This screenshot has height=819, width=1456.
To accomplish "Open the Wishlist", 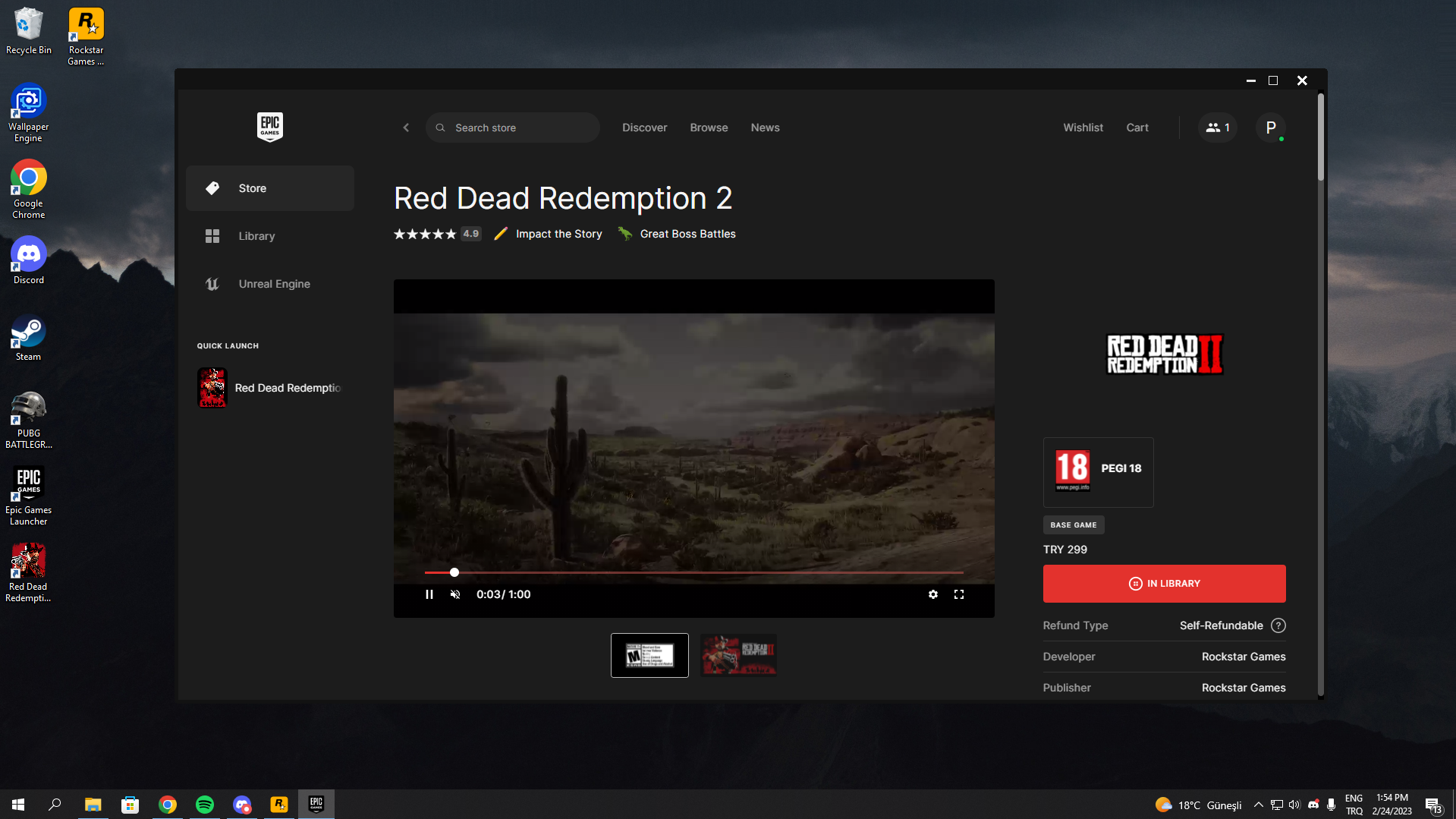I will click(1083, 128).
